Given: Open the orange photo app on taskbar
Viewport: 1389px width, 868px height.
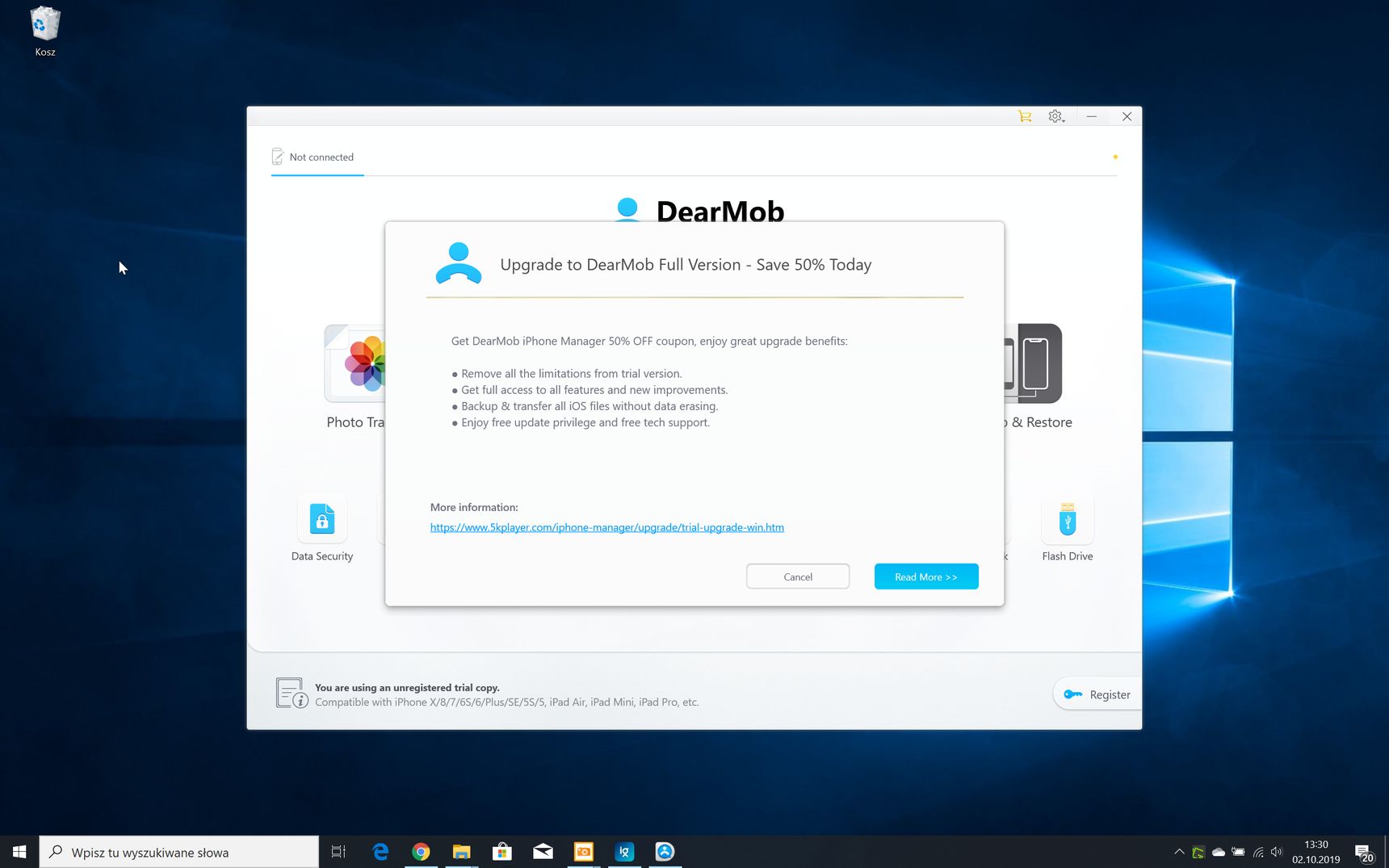Looking at the screenshot, I should pos(583,852).
